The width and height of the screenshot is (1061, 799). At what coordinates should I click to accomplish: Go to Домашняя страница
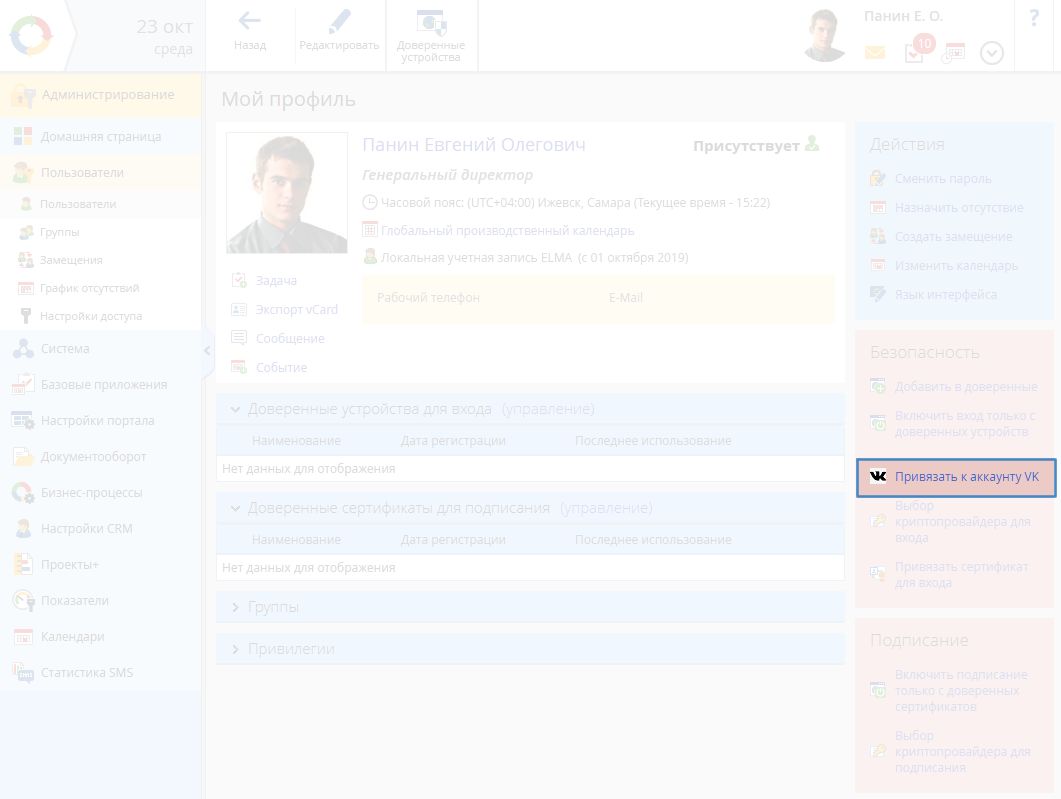pos(101,137)
